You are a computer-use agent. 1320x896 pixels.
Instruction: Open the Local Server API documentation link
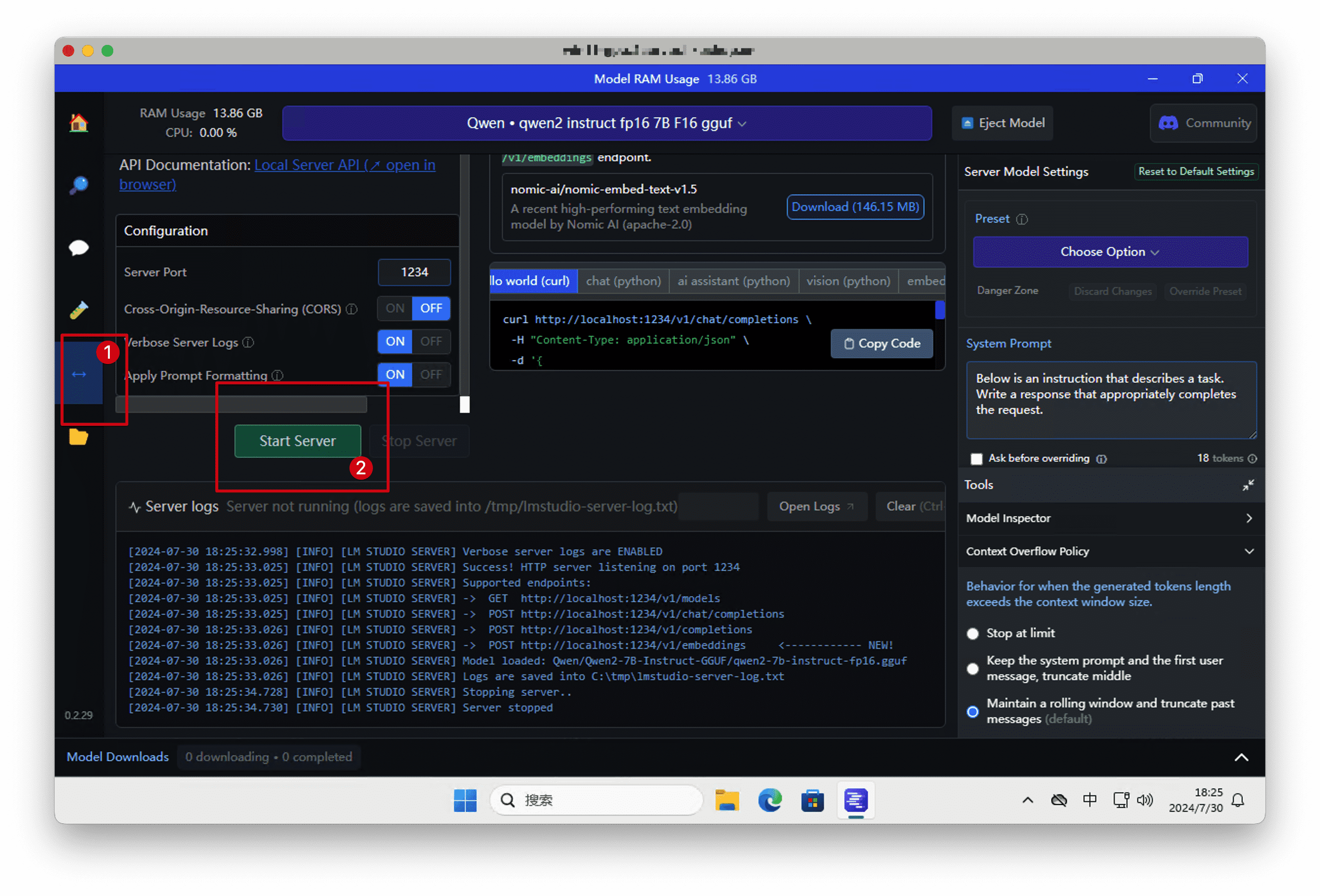(277, 174)
